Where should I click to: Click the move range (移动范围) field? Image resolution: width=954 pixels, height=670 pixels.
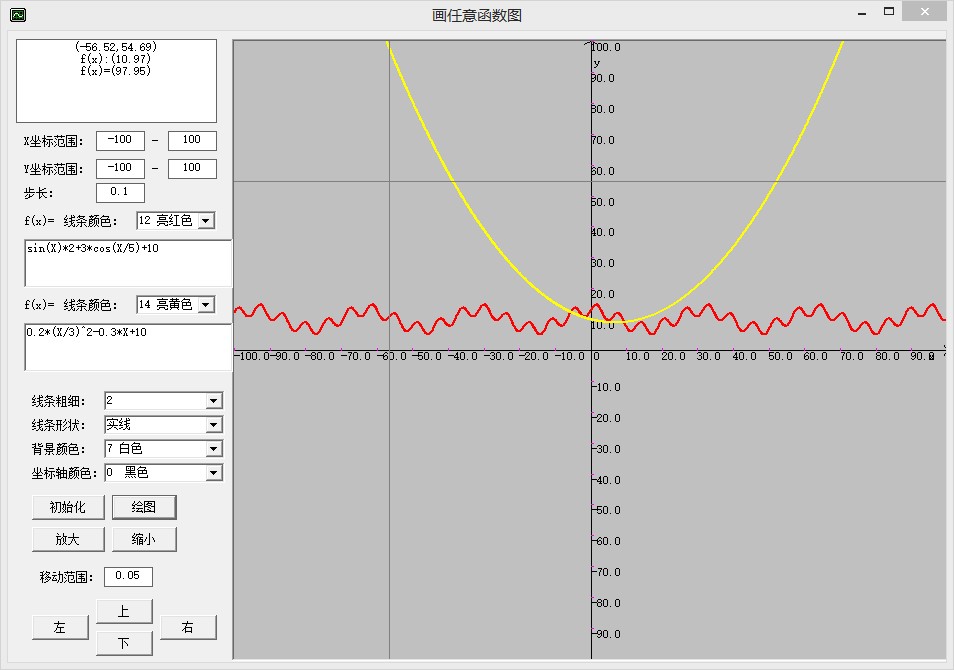(x=128, y=576)
